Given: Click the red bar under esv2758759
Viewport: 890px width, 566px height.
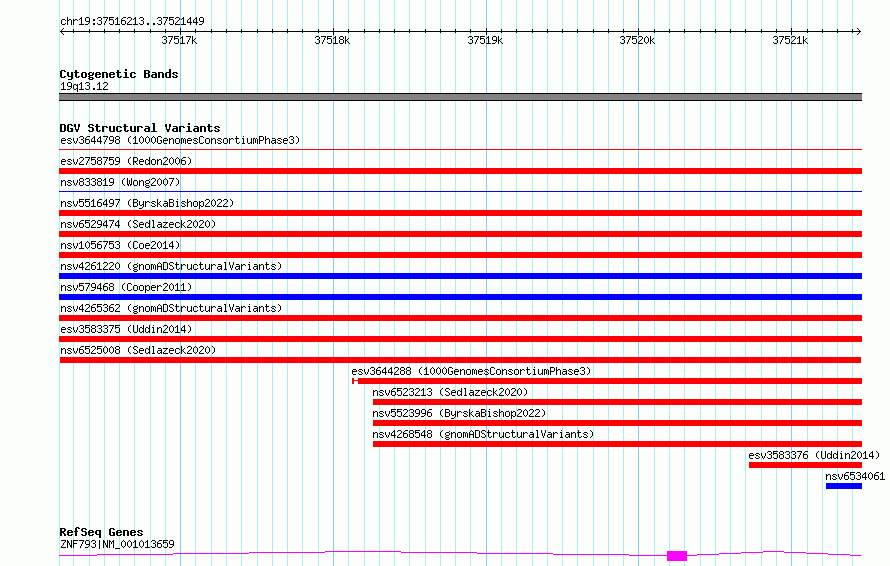Looking at the screenshot, I should point(460,171).
